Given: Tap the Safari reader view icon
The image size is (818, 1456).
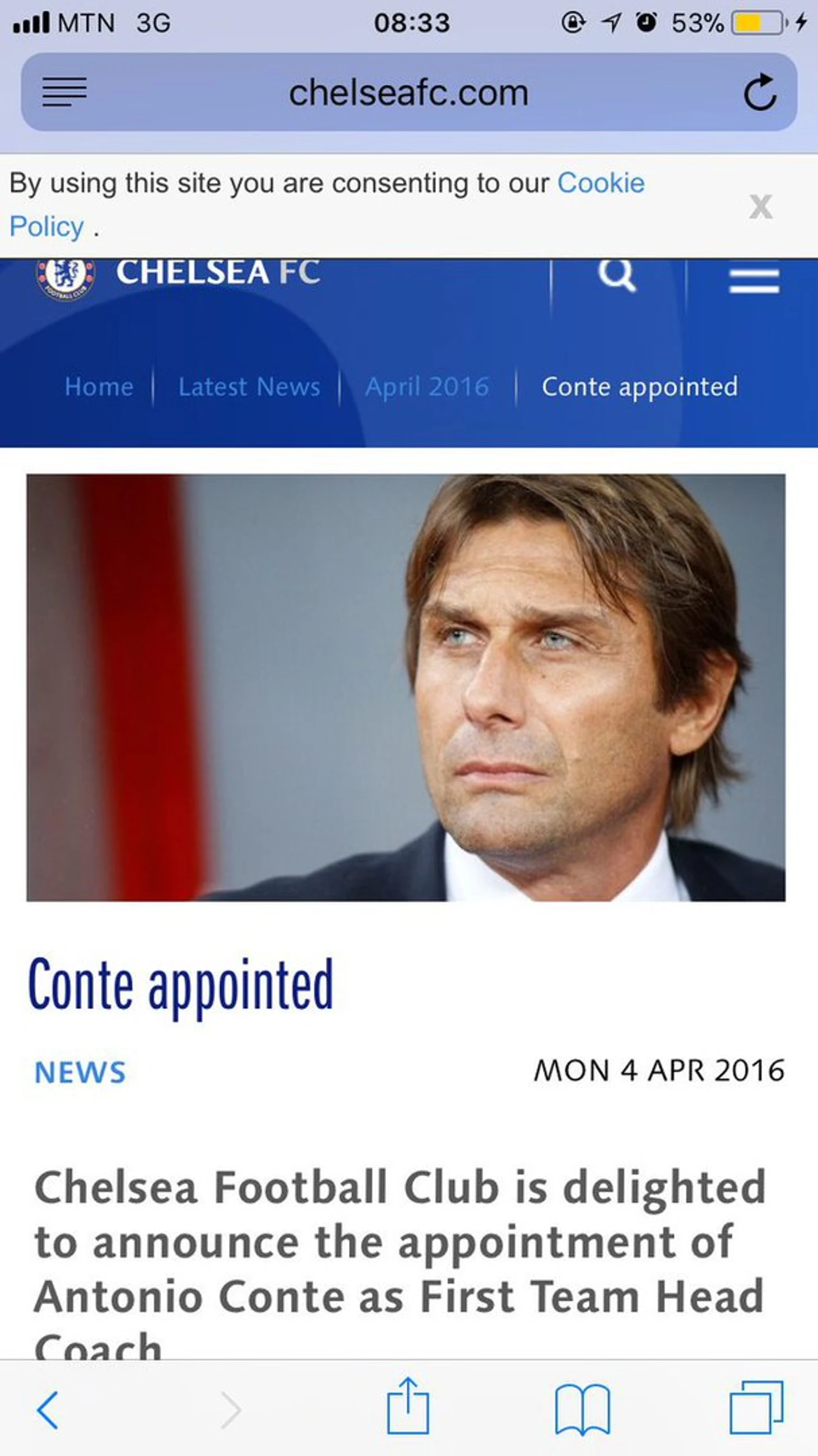Looking at the screenshot, I should pyautogui.click(x=64, y=92).
